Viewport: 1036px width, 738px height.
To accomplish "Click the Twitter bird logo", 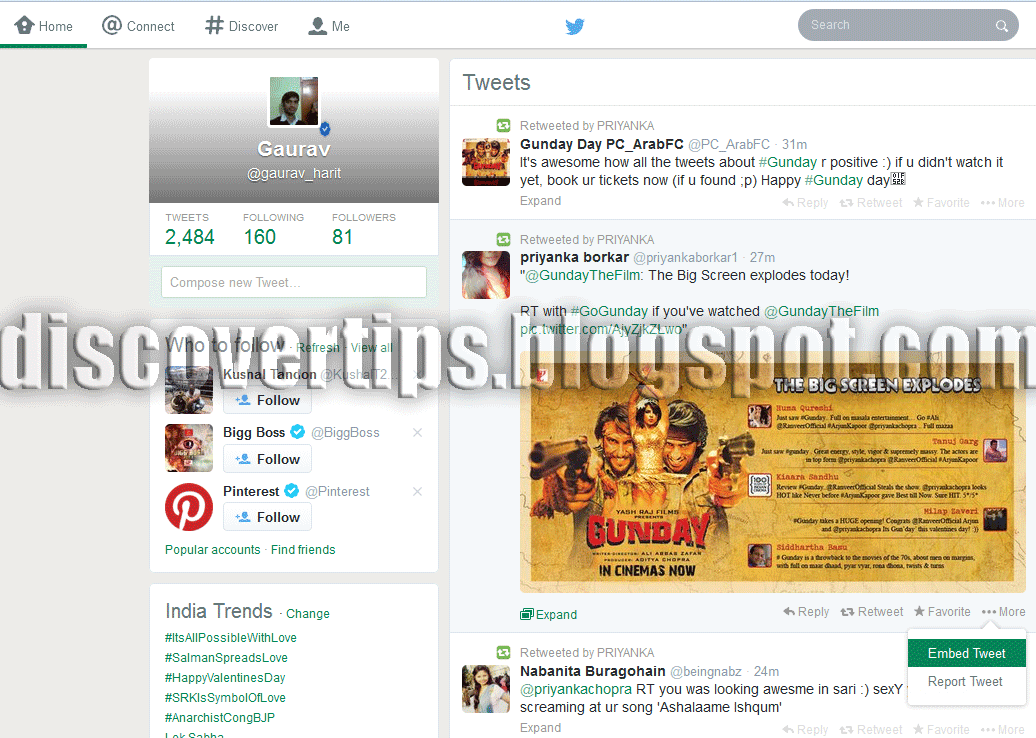I will click(x=575, y=26).
